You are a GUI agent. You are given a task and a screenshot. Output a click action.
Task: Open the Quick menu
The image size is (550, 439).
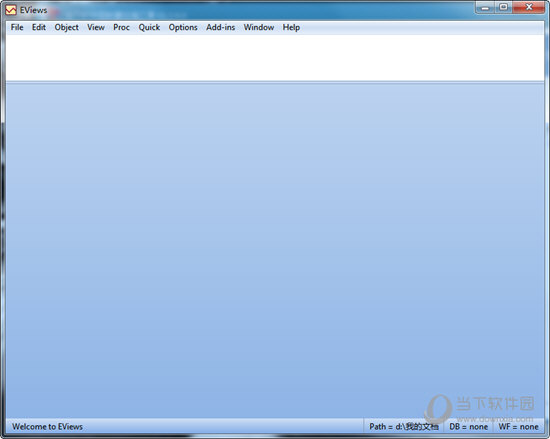[x=149, y=27]
